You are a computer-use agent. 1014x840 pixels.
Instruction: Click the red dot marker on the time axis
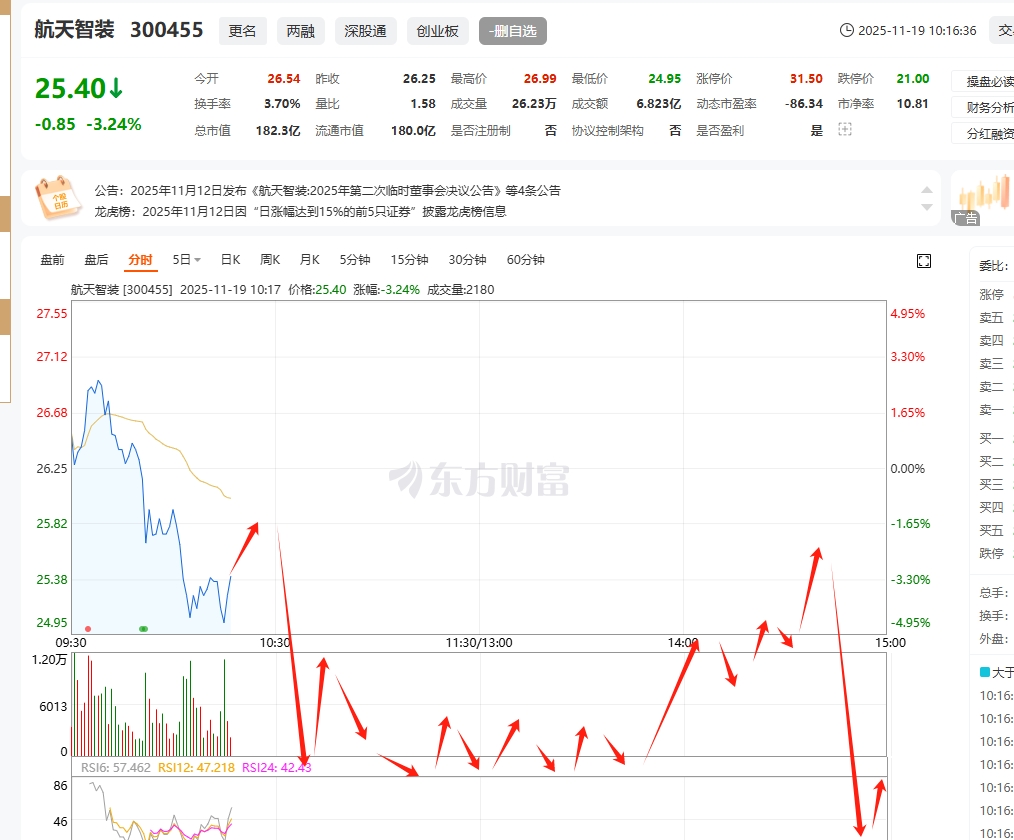88,629
